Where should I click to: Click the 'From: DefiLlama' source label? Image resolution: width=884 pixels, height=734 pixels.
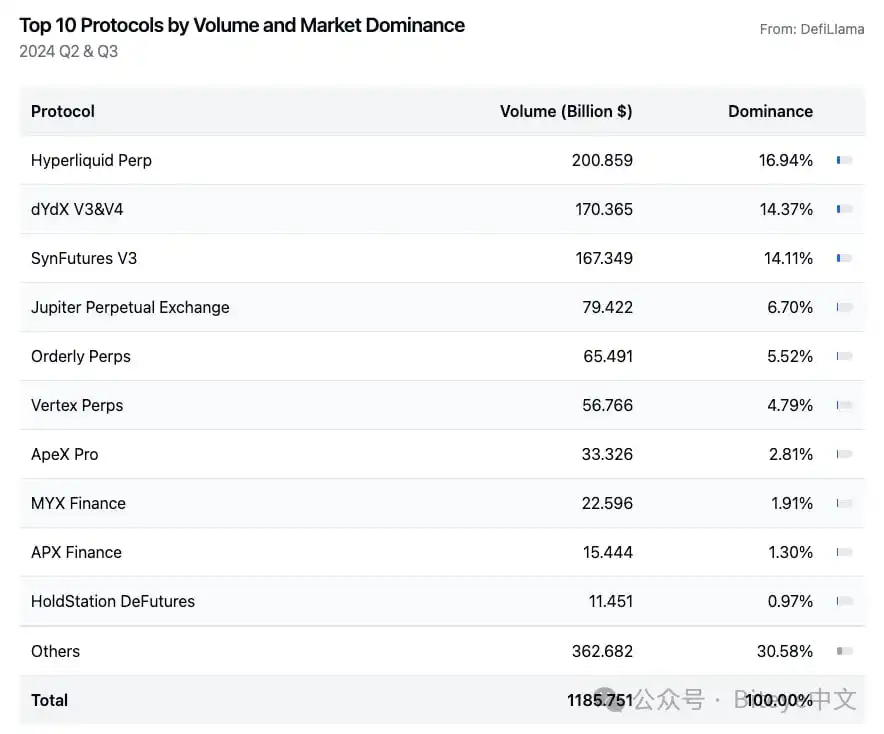[811, 29]
